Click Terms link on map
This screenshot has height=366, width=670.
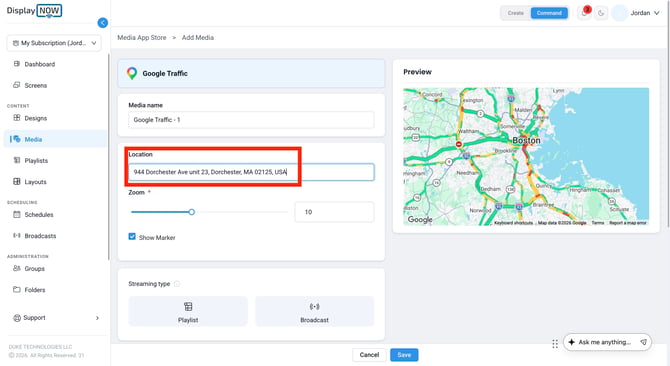tap(598, 223)
